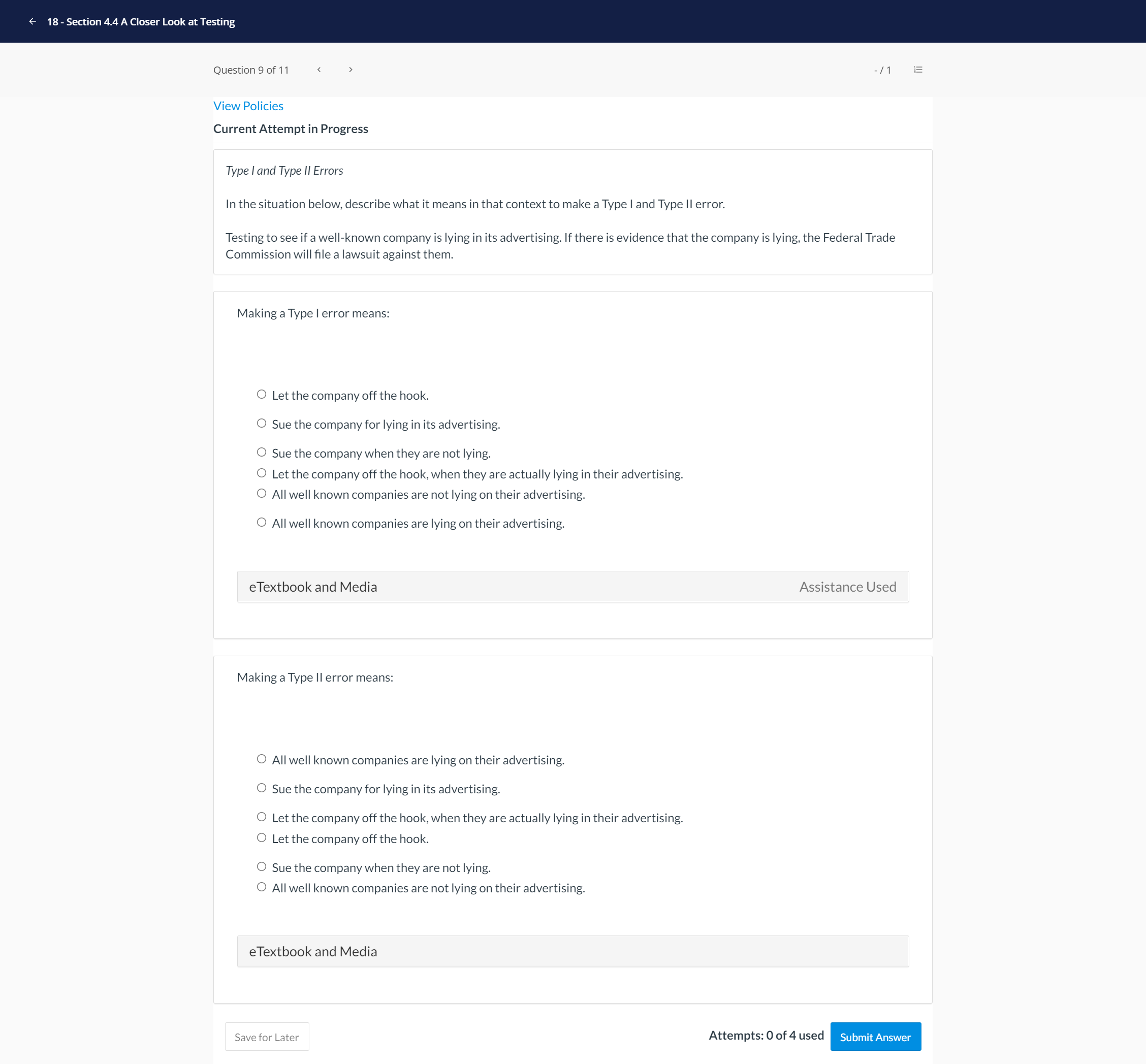This screenshot has width=1146, height=1064.
Task: Select Type II 'Let the company off the hook, when actually lying'
Action: pyautogui.click(x=262, y=817)
